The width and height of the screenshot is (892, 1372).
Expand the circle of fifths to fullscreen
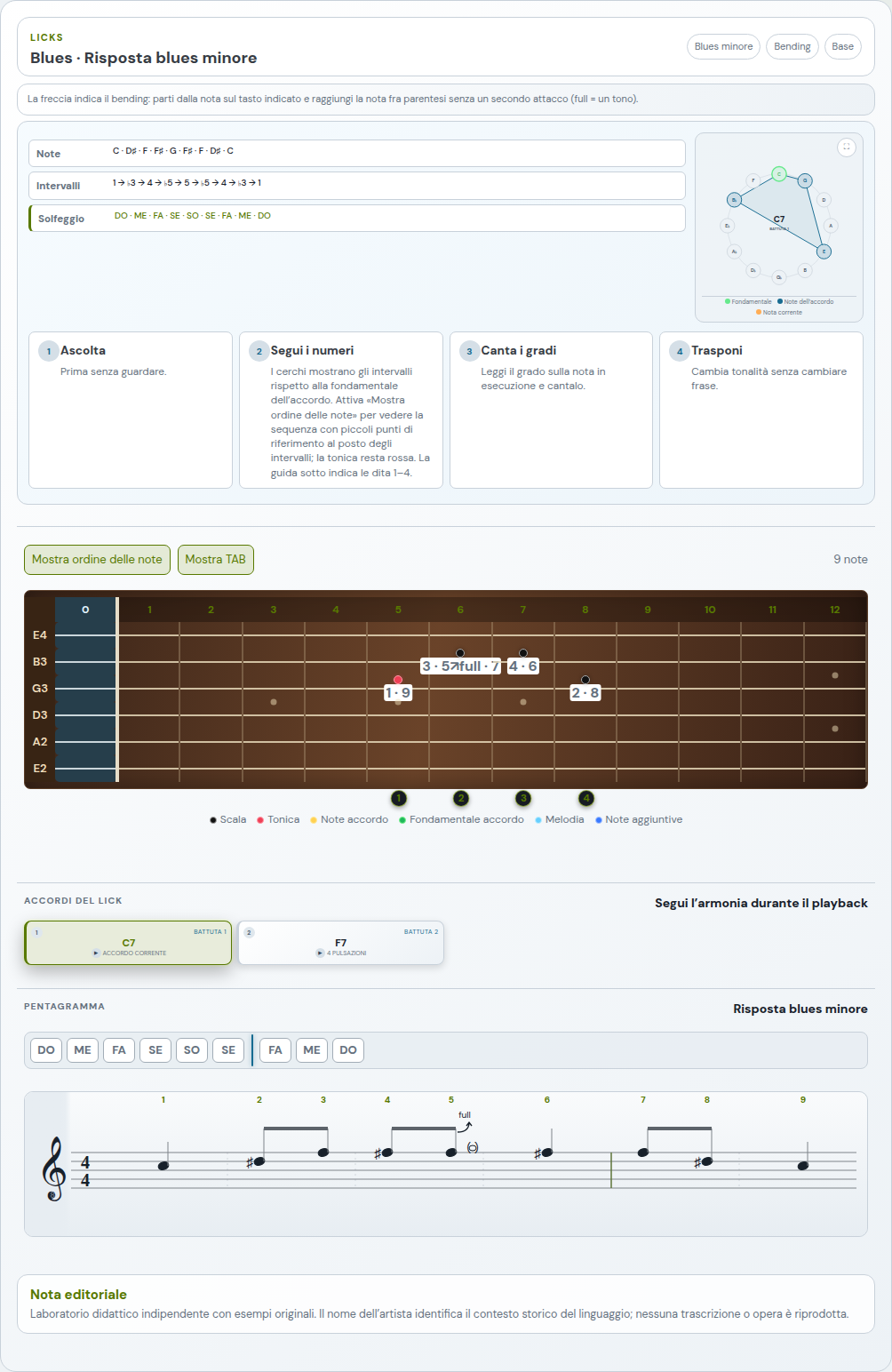[x=847, y=147]
